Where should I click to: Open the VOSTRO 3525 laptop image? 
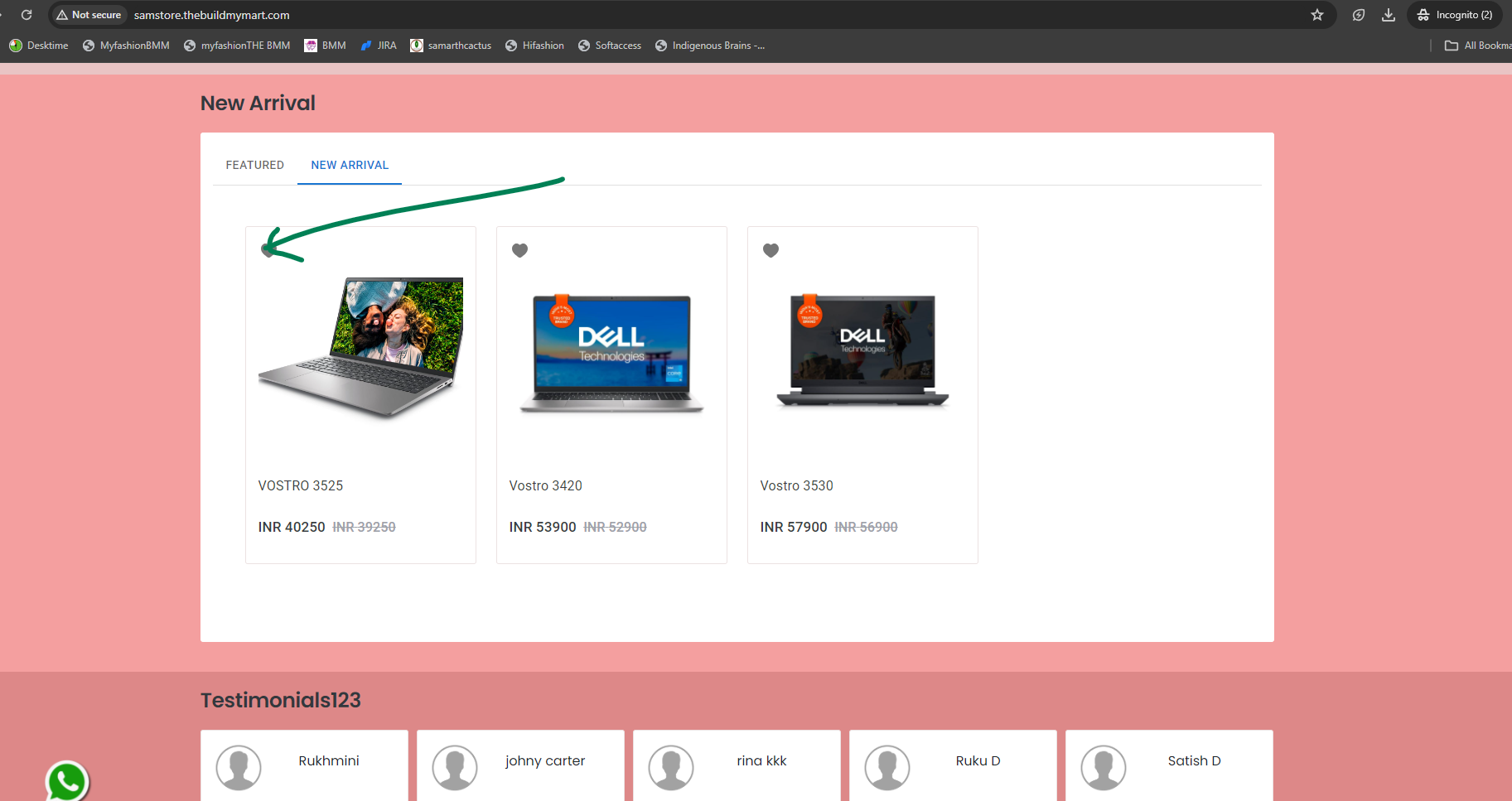click(x=361, y=347)
